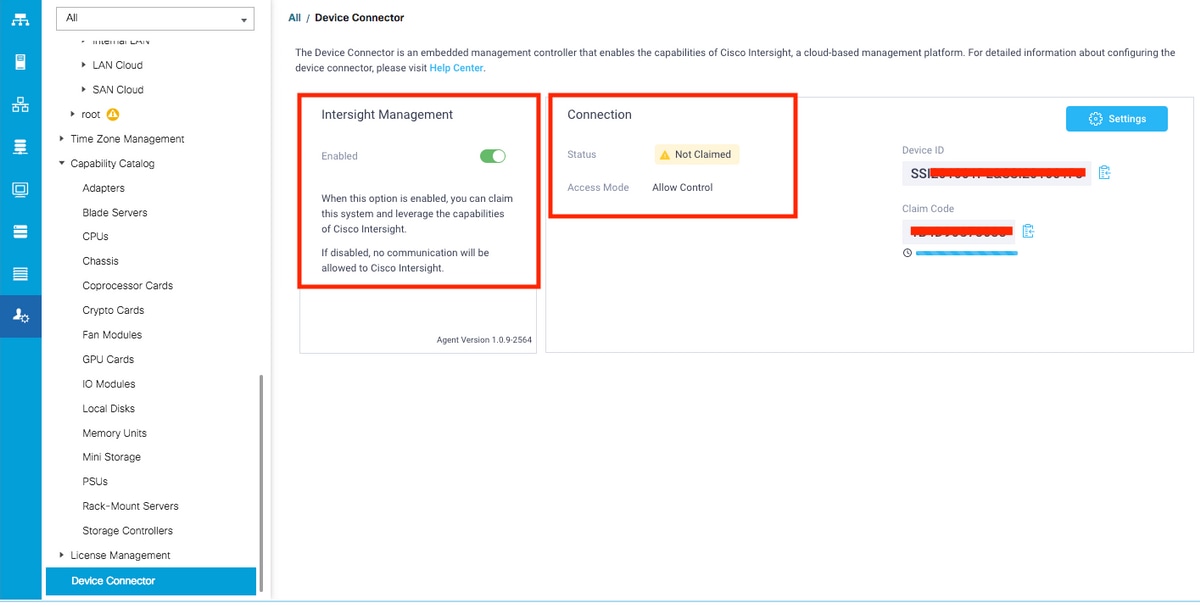Click the Claim Code value field
Screen dimensions: 1200x607
(958, 232)
